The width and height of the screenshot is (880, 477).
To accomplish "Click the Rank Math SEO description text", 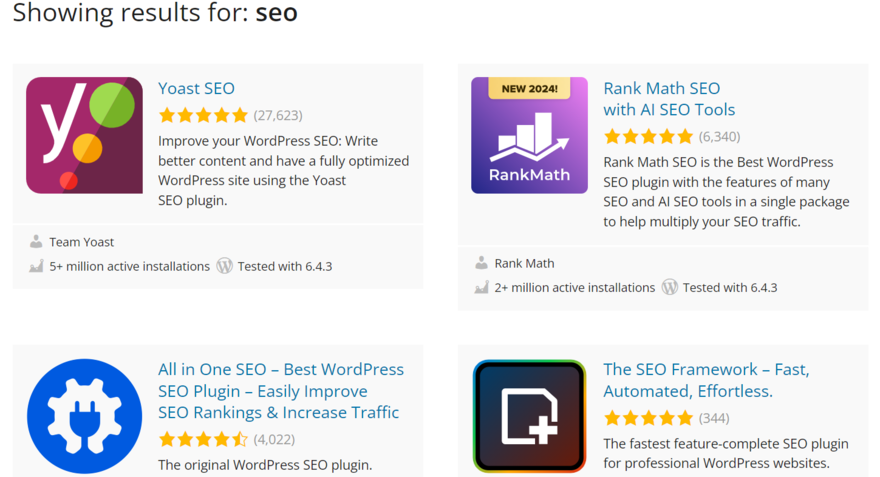I will tap(726, 192).
